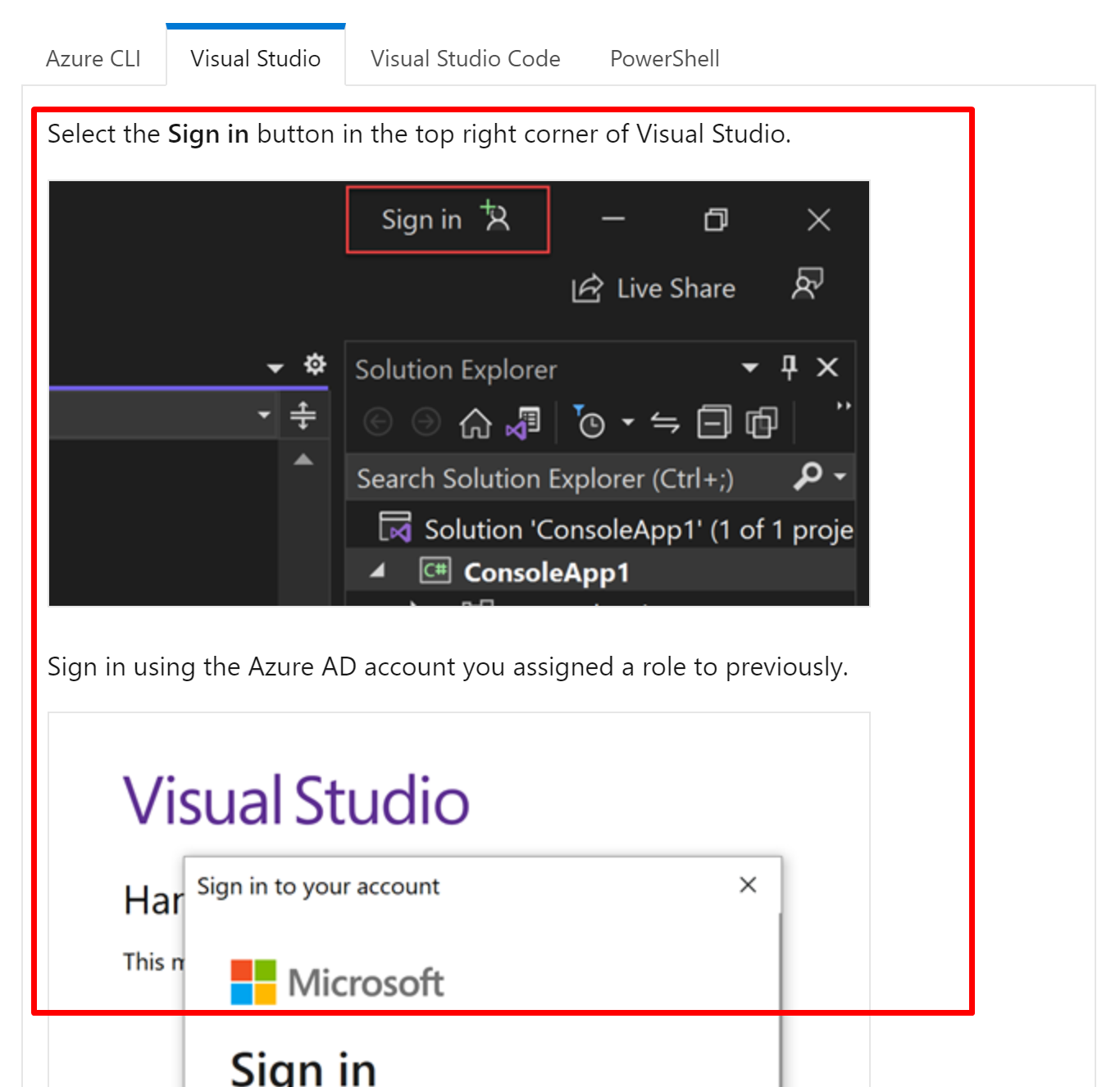Click the editor split window icon
Viewport: 1120px width, 1087px height.
coord(303,415)
